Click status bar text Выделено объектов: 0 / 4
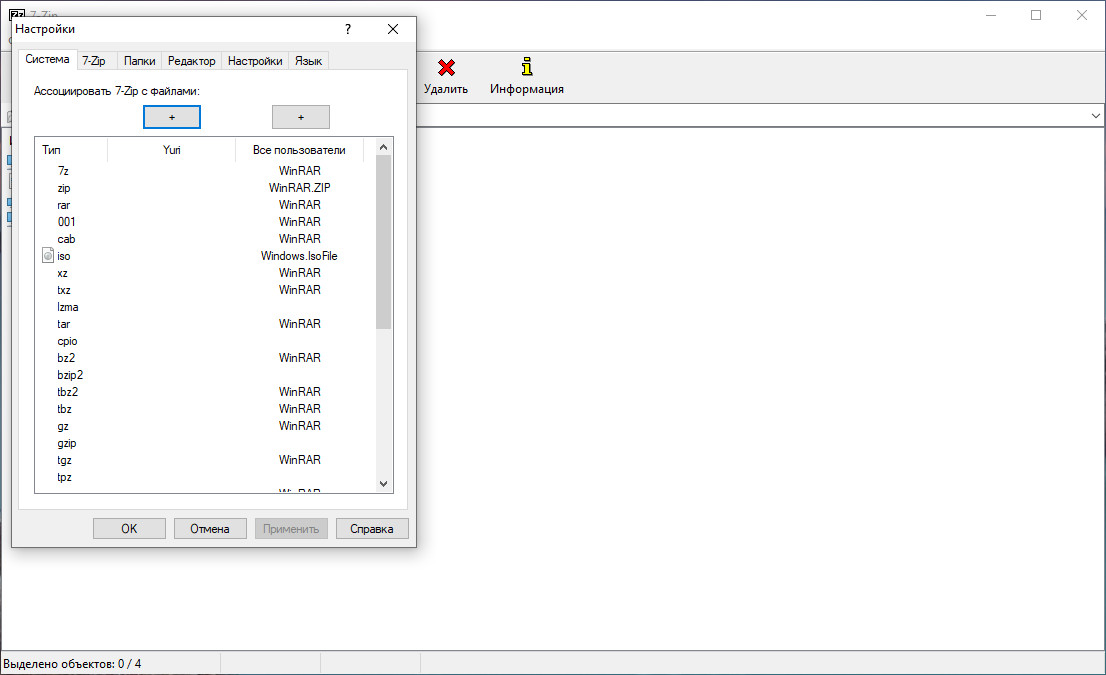This screenshot has width=1106, height=675. (x=72, y=664)
